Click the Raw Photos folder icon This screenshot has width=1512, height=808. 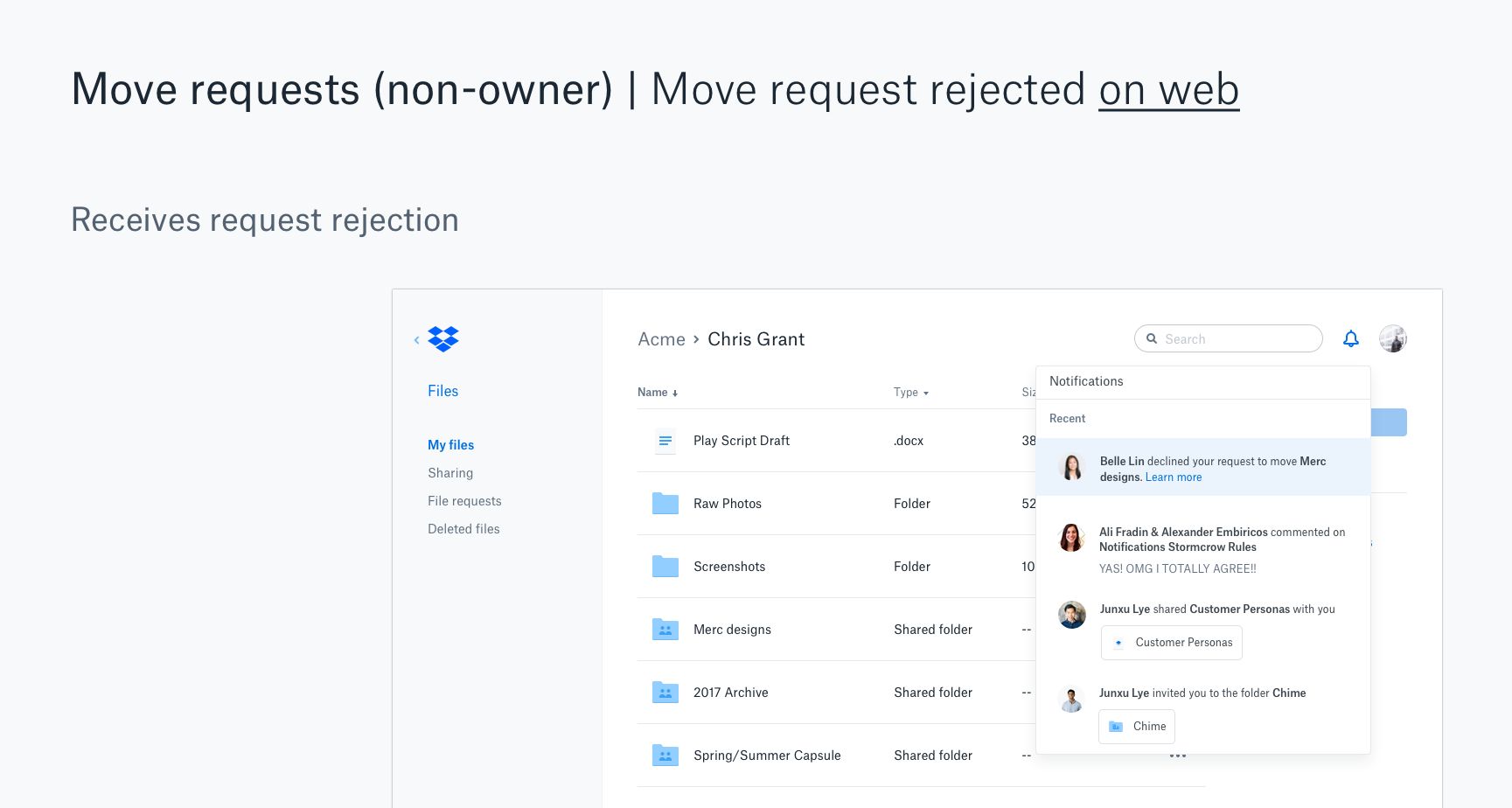[x=665, y=504]
